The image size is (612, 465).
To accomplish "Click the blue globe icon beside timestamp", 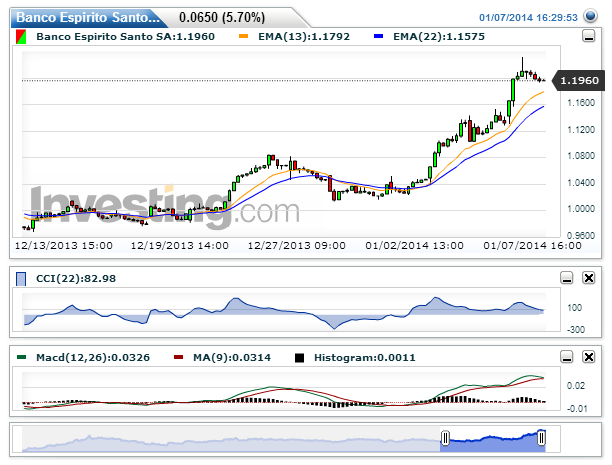I will click(590, 16).
